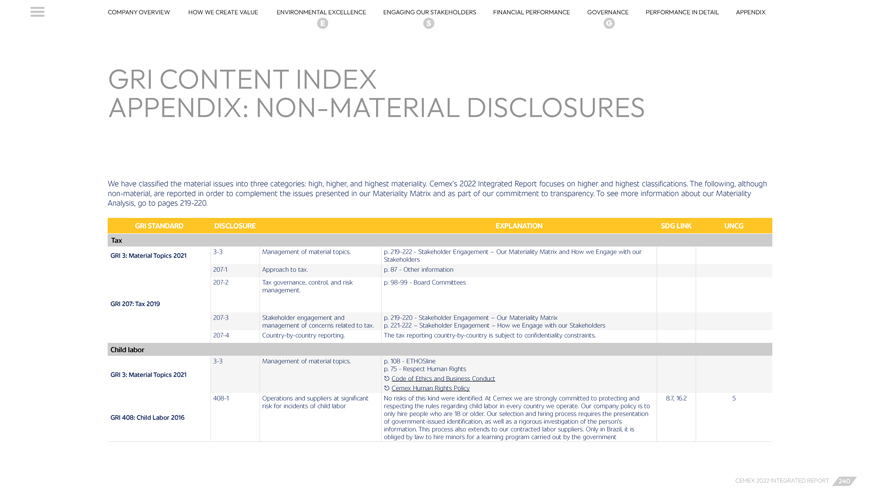This screenshot has height=495, width=880.
Task: Select the SDG LINK column header
Action: (x=676, y=226)
